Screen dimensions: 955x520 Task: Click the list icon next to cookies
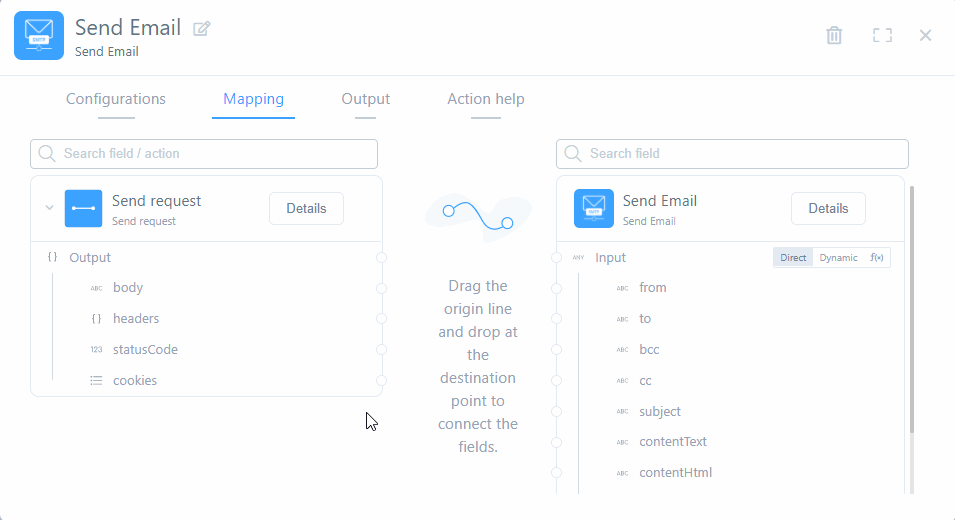(x=96, y=381)
